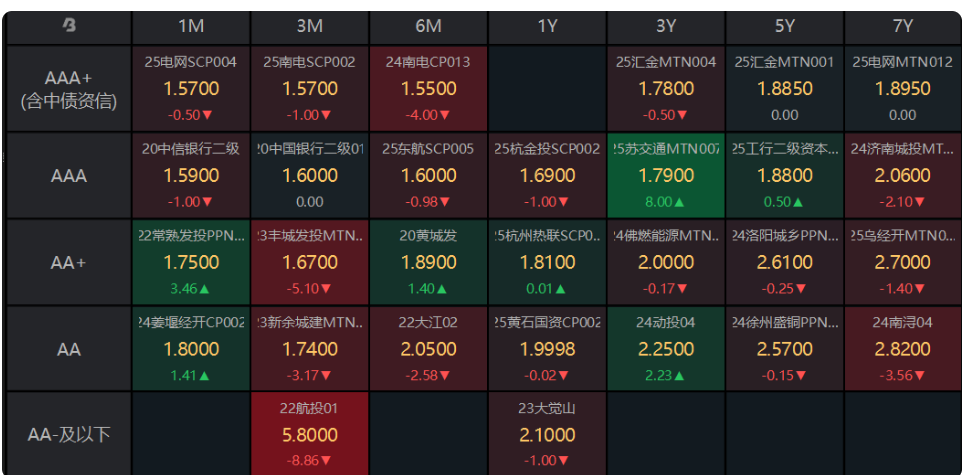Image resolution: width=968 pixels, height=475 pixels.
Task: Click the 25东航SCP005 bond cell
Action: 428,175
